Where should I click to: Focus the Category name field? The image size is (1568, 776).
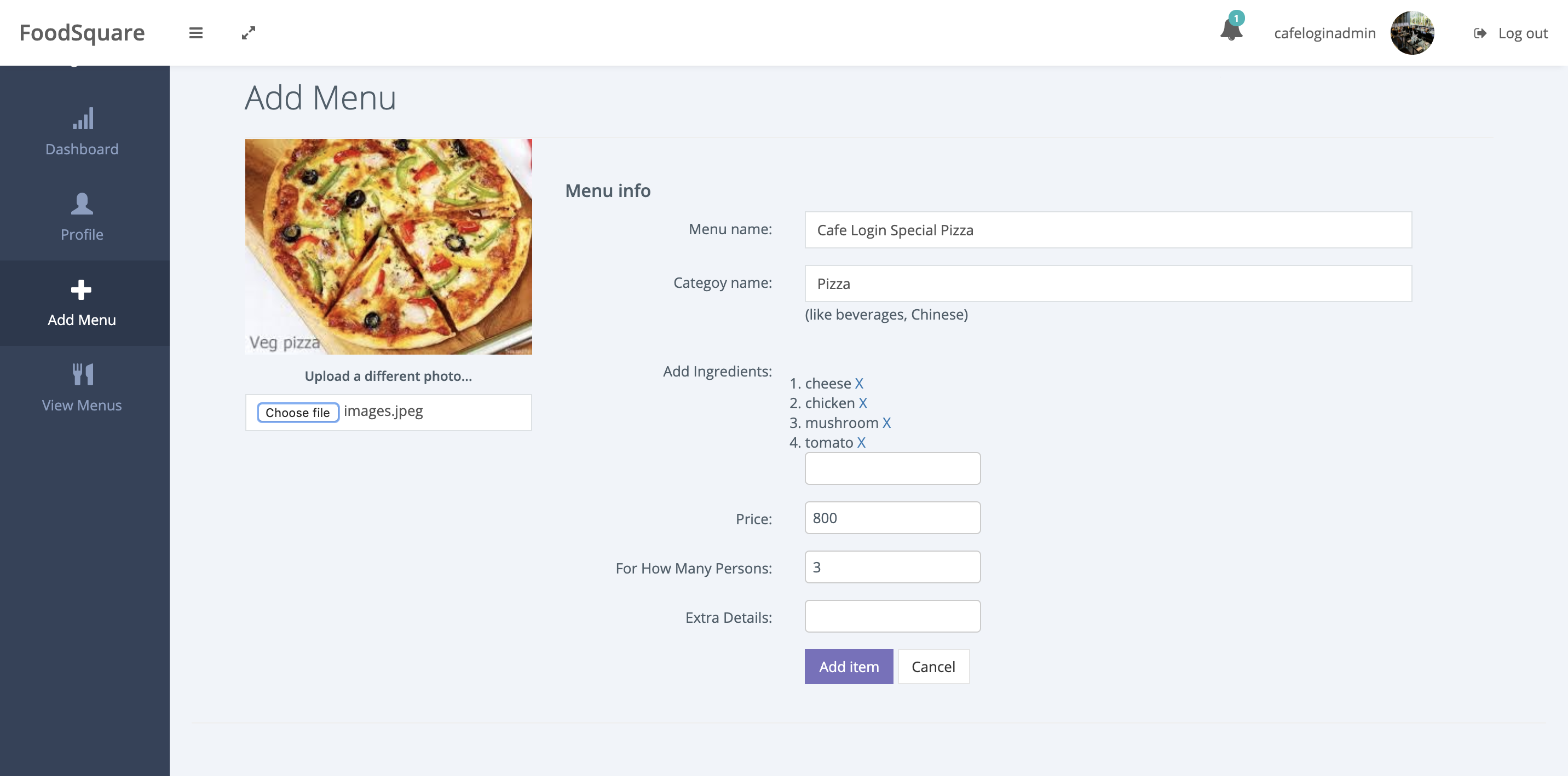1108,283
